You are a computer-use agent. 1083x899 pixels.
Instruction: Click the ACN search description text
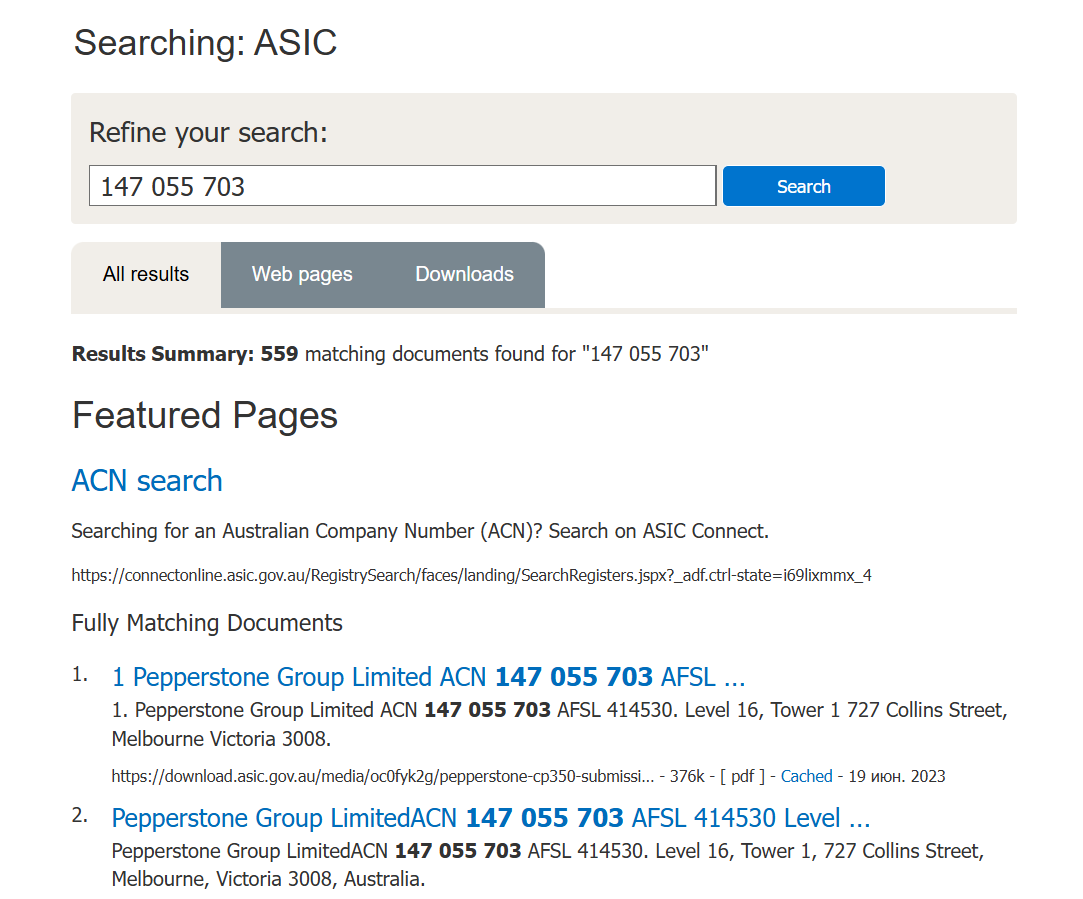(x=420, y=531)
